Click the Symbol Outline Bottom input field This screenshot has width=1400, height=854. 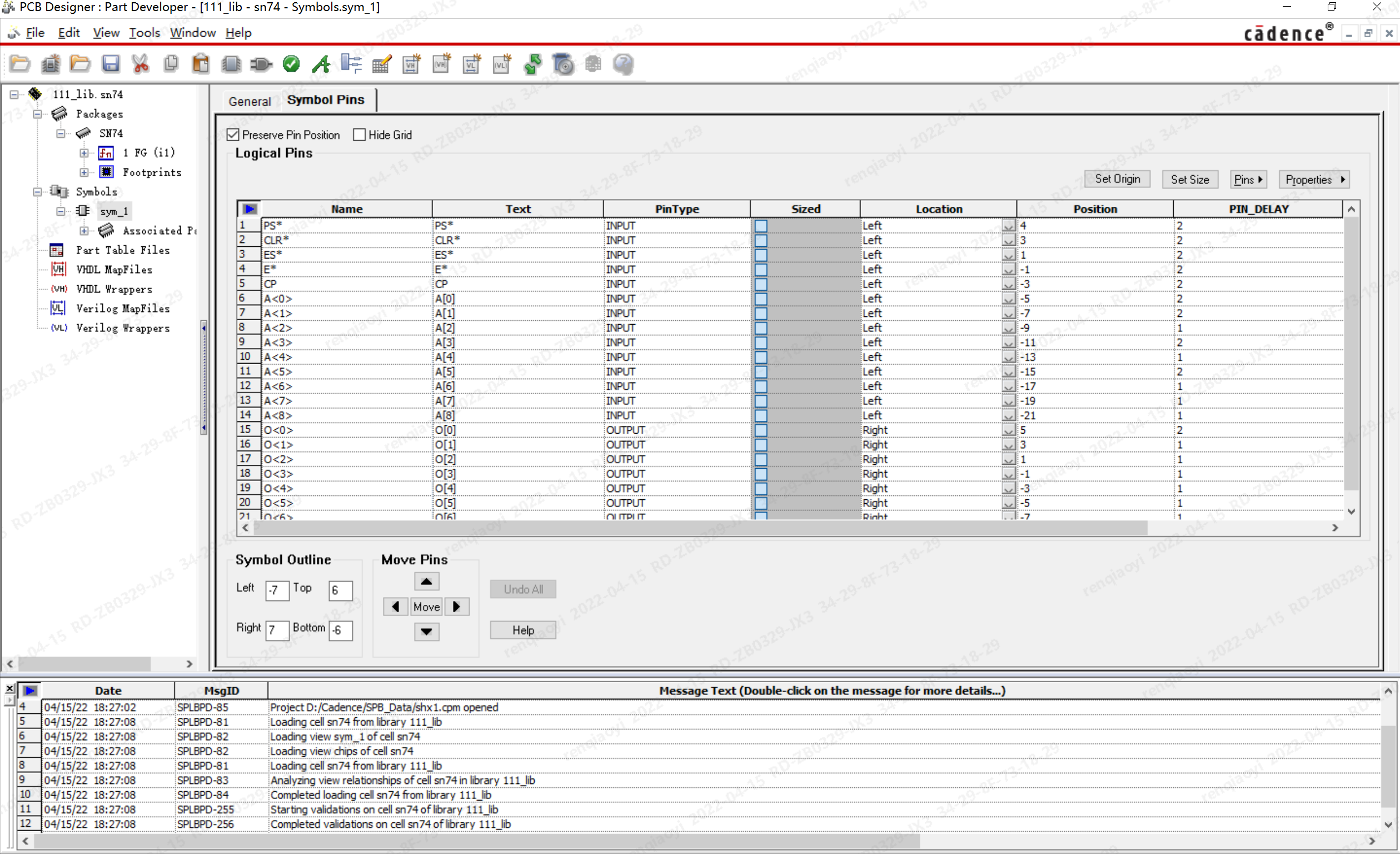pos(340,630)
